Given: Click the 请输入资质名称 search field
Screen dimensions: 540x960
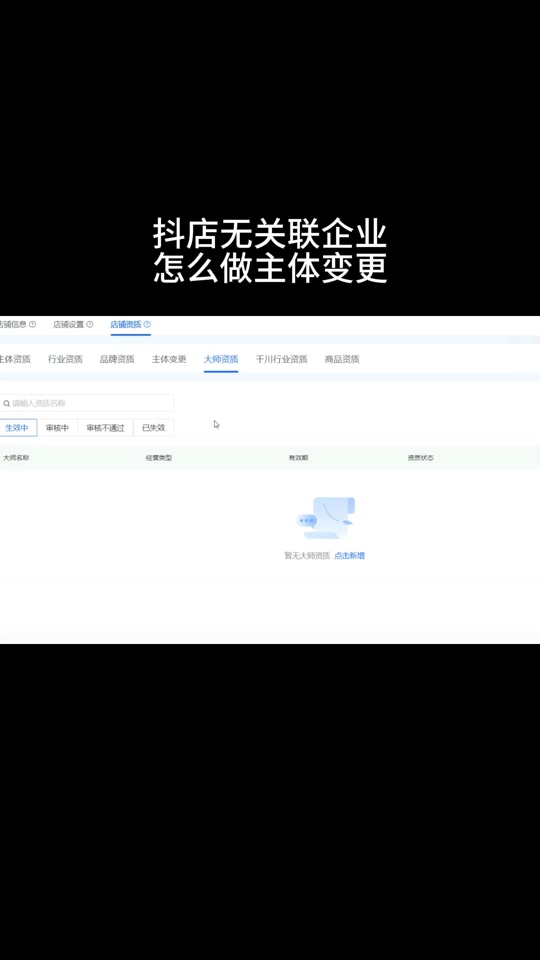Looking at the screenshot, I should [x=86, y=403].
